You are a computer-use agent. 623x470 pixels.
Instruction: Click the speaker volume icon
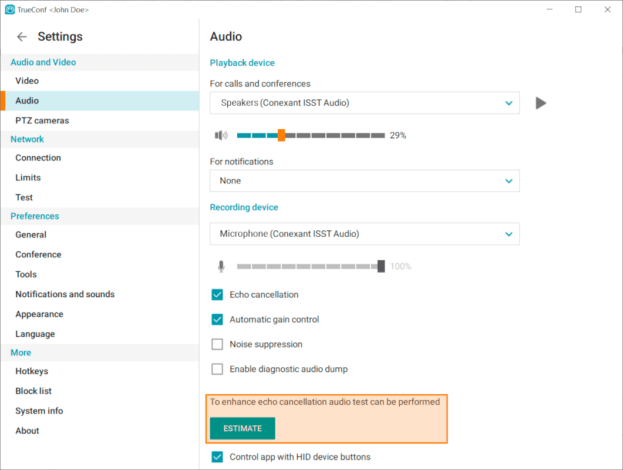coord(221,135)
